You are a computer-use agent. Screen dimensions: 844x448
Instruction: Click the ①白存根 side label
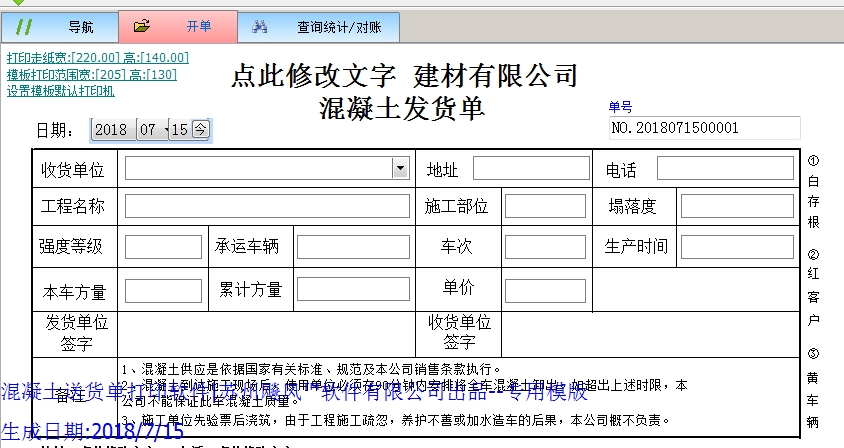pos(813,192)
